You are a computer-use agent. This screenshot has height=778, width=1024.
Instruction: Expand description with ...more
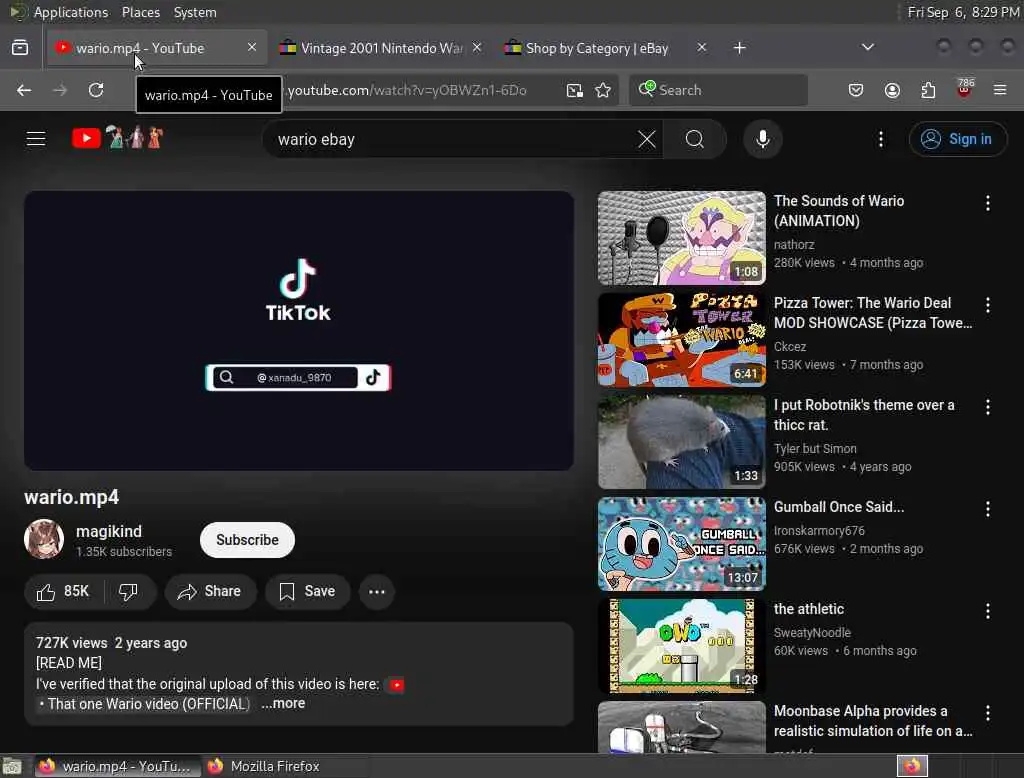(283, 704)
